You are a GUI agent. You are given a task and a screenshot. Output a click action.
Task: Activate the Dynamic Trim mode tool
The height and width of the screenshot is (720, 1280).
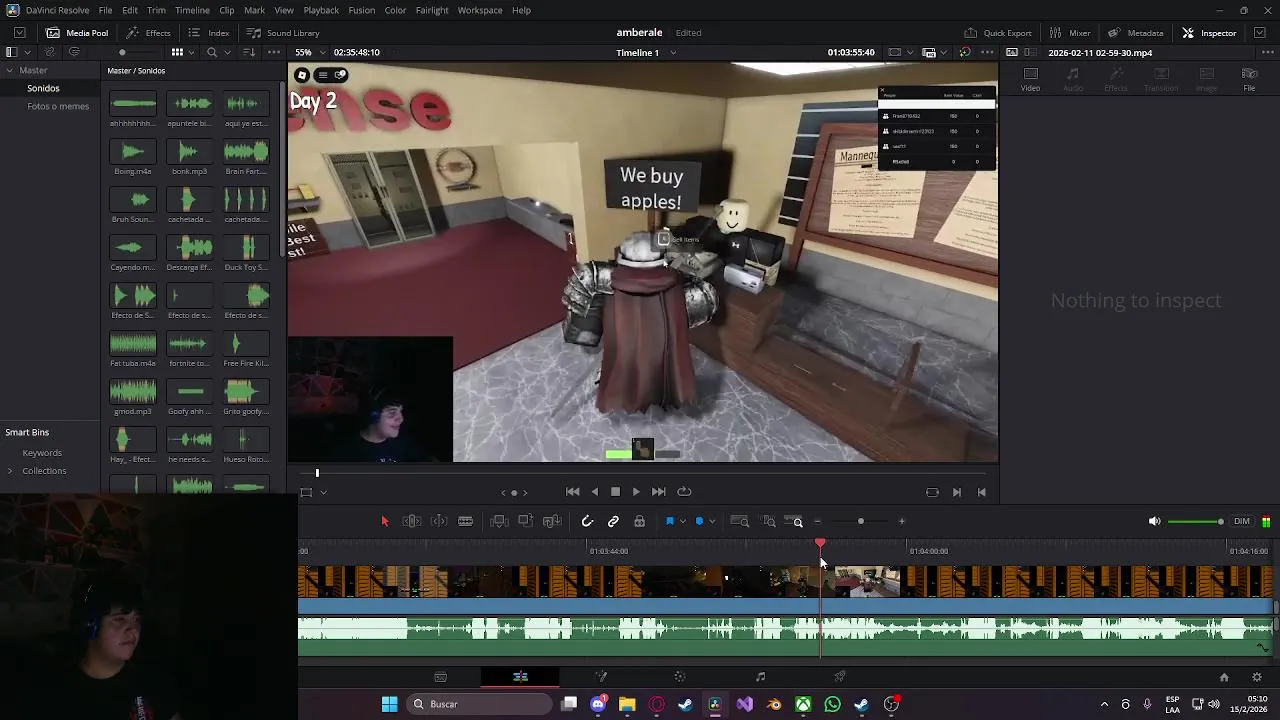(439, 521)
